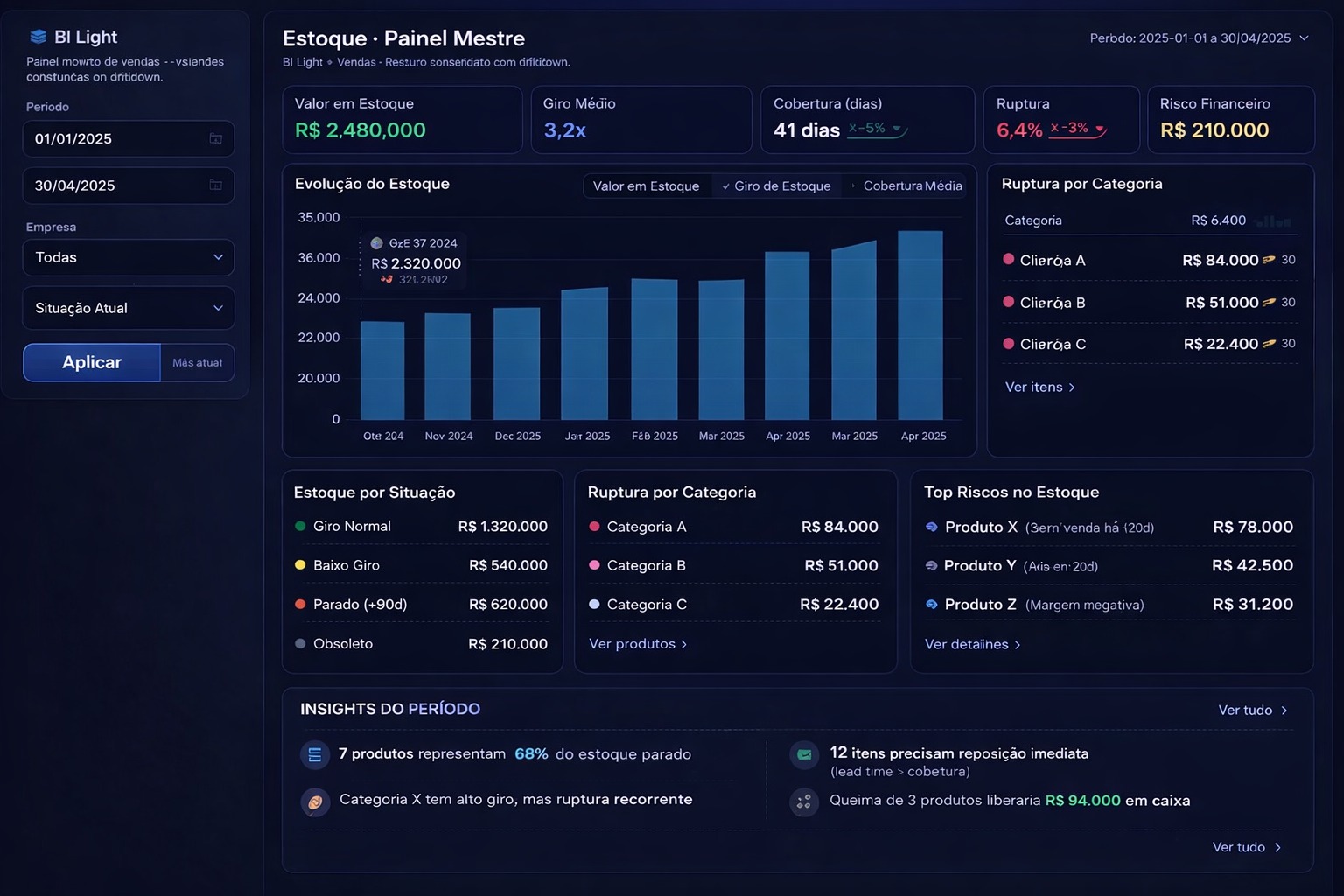Open calendar icon in 30/04/2025 field
The width and height of the screenshot is (1344, 896).
215,185
